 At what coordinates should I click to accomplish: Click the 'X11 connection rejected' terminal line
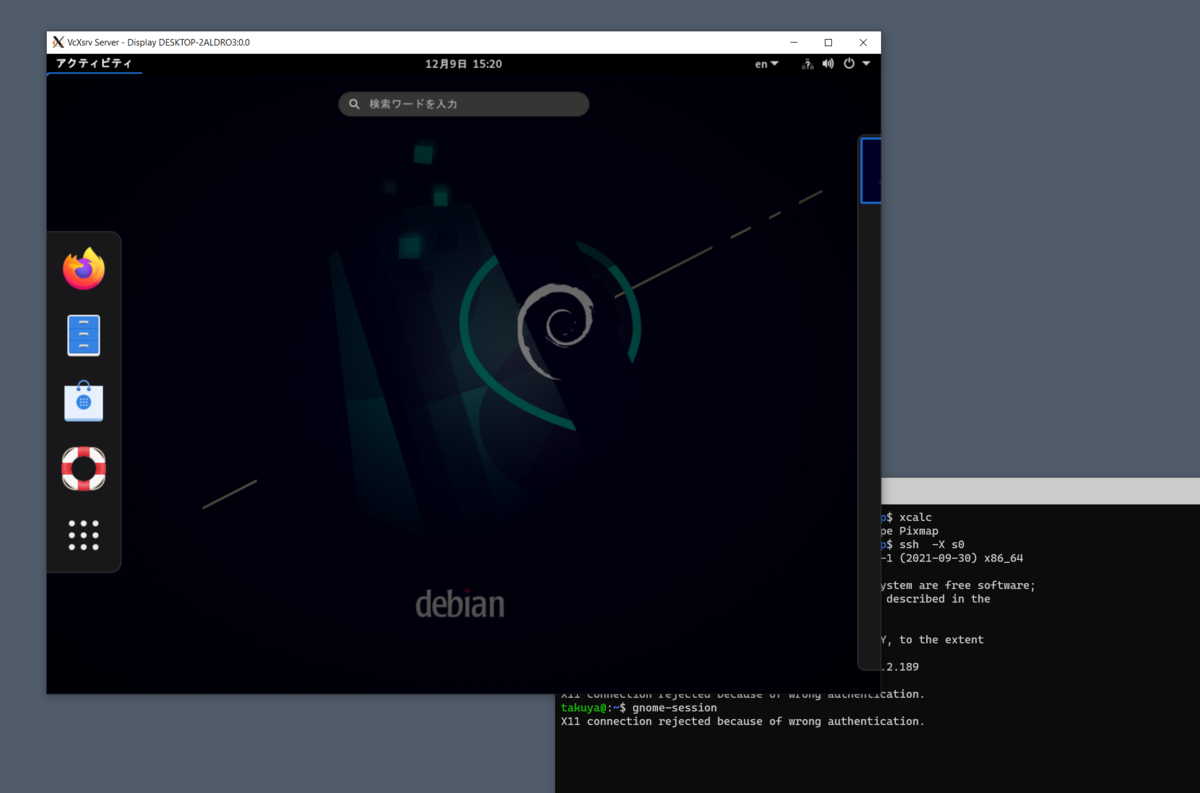[x=743, y=721]
